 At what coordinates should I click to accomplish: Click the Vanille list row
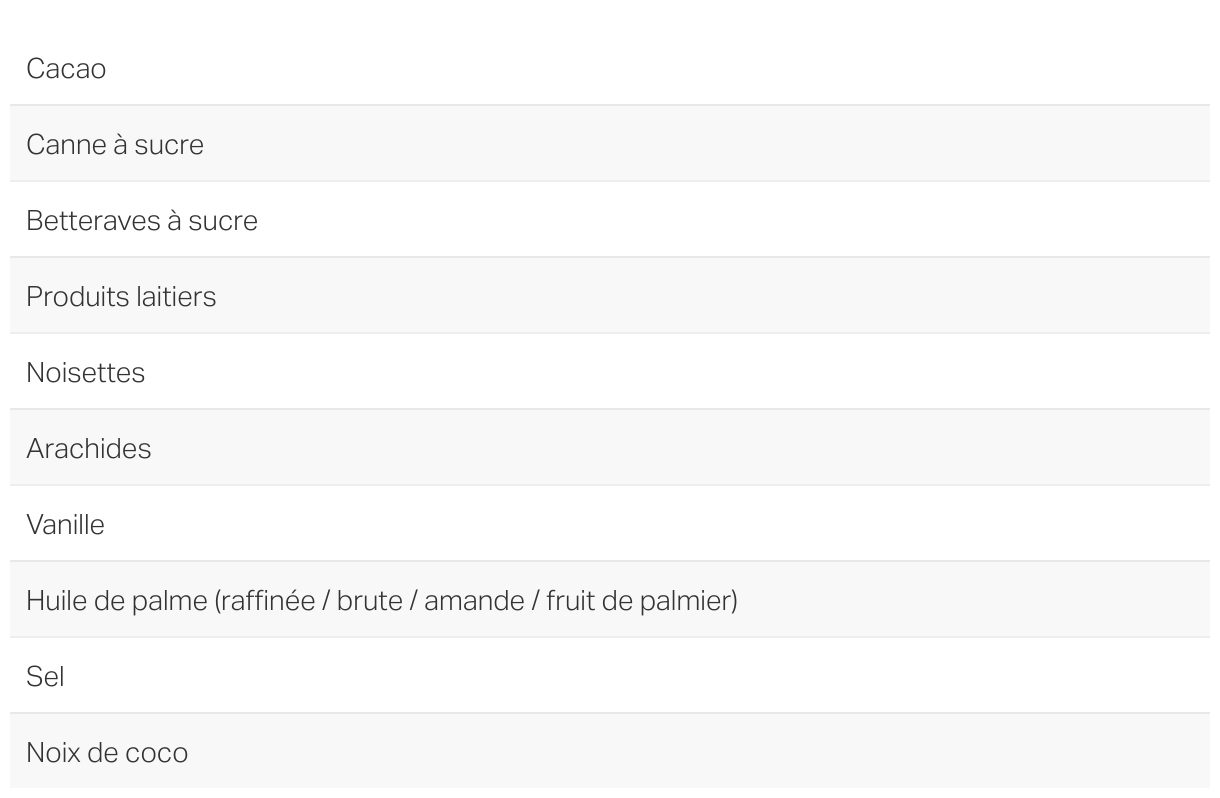coord(610,523)
